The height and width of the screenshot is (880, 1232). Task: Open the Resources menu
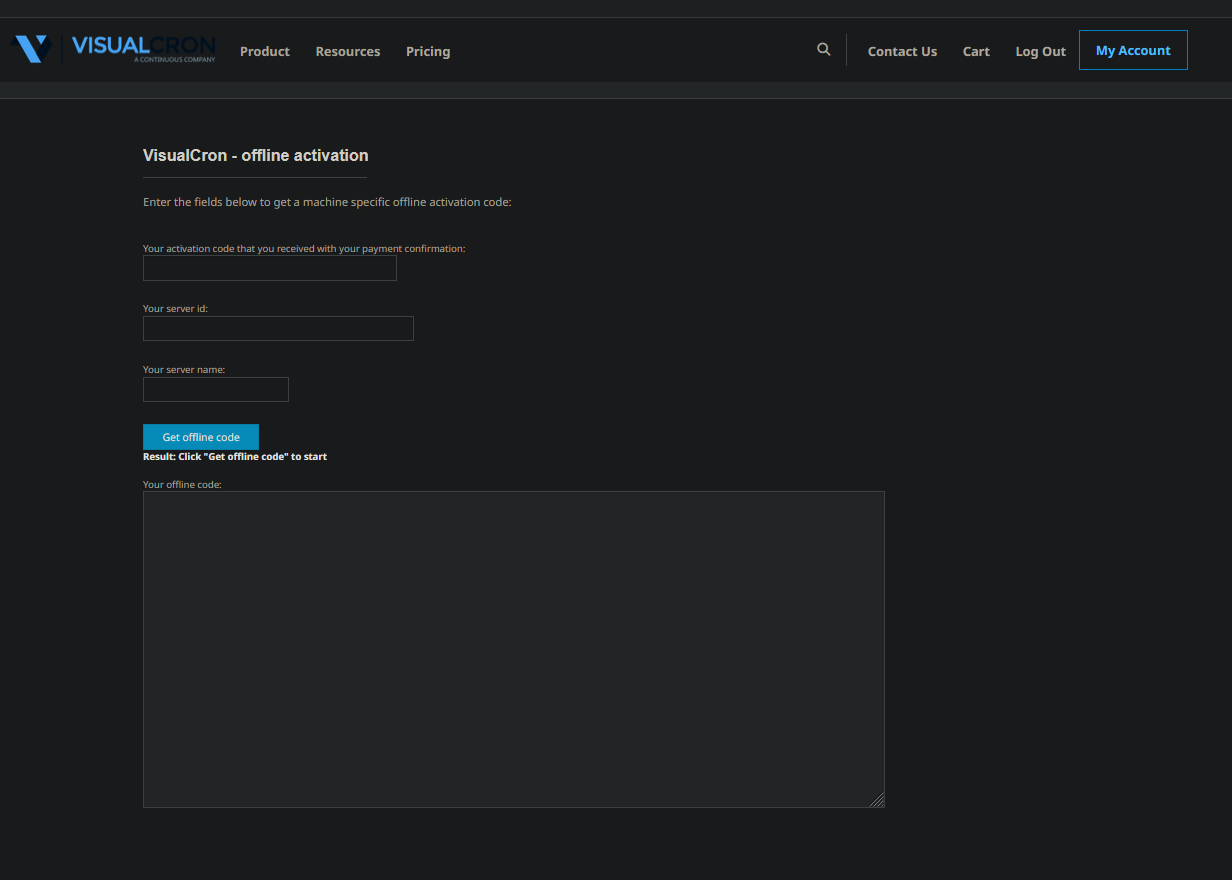point(348,51)
